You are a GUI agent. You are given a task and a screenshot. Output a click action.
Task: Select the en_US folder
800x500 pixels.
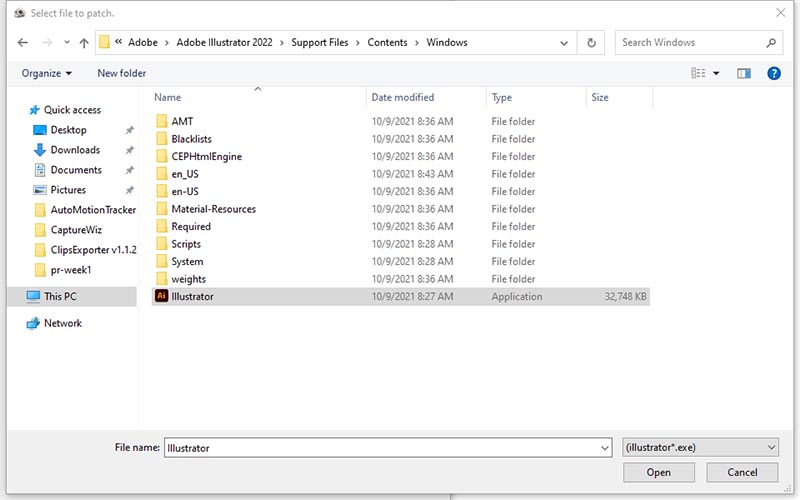[x=185, y=174]
